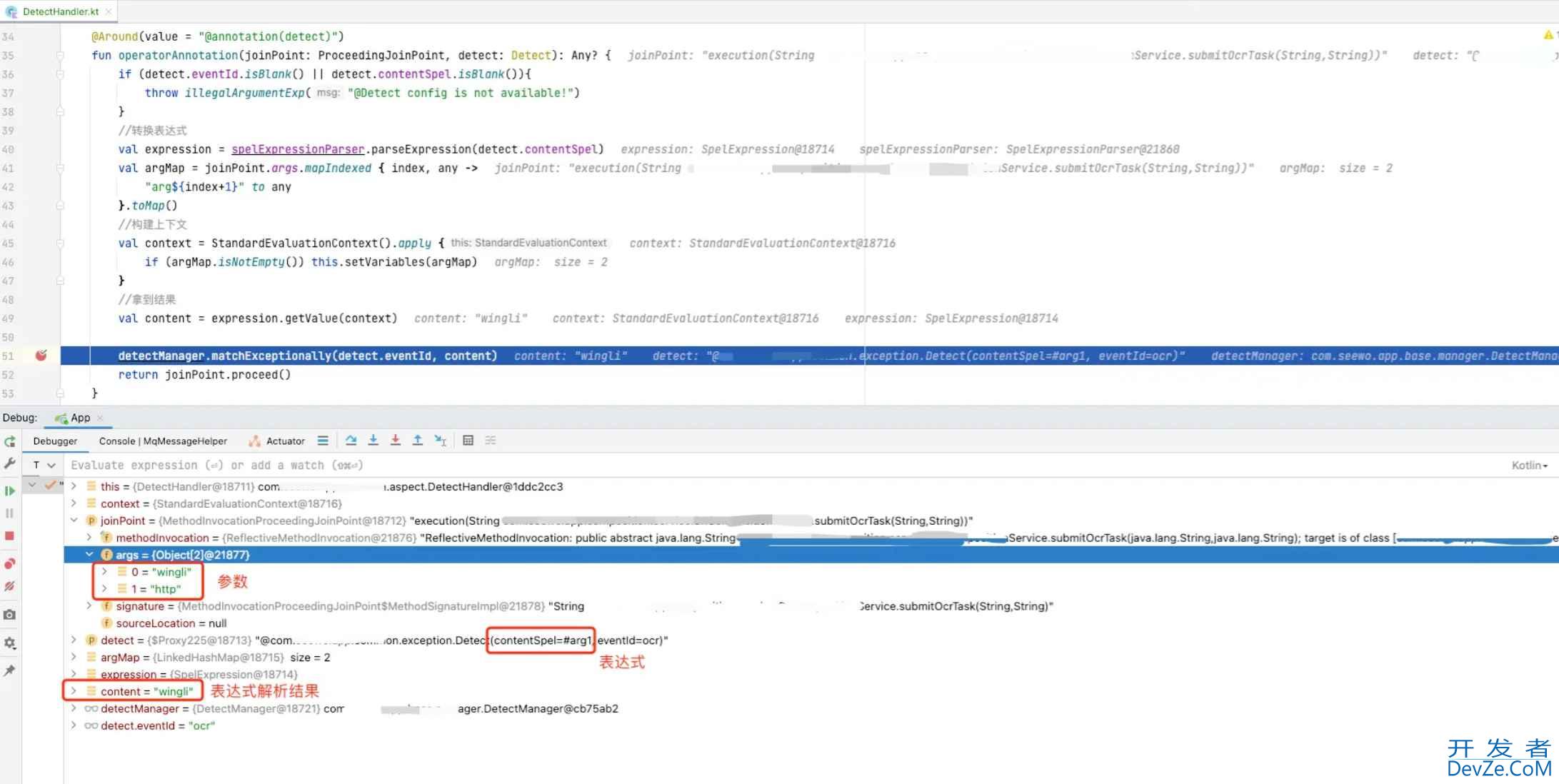
Task: Fold operatorAnnotation function at line 35
Action: point(60,56)
